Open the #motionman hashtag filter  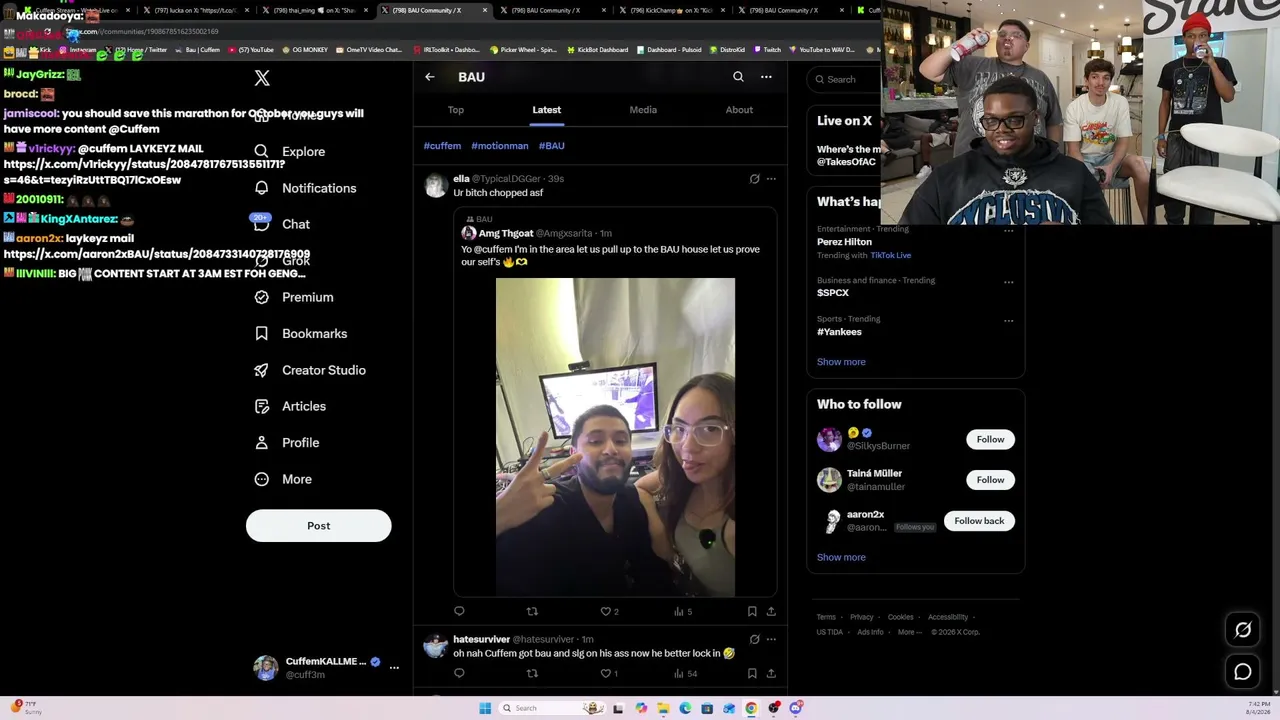(500, 146)
